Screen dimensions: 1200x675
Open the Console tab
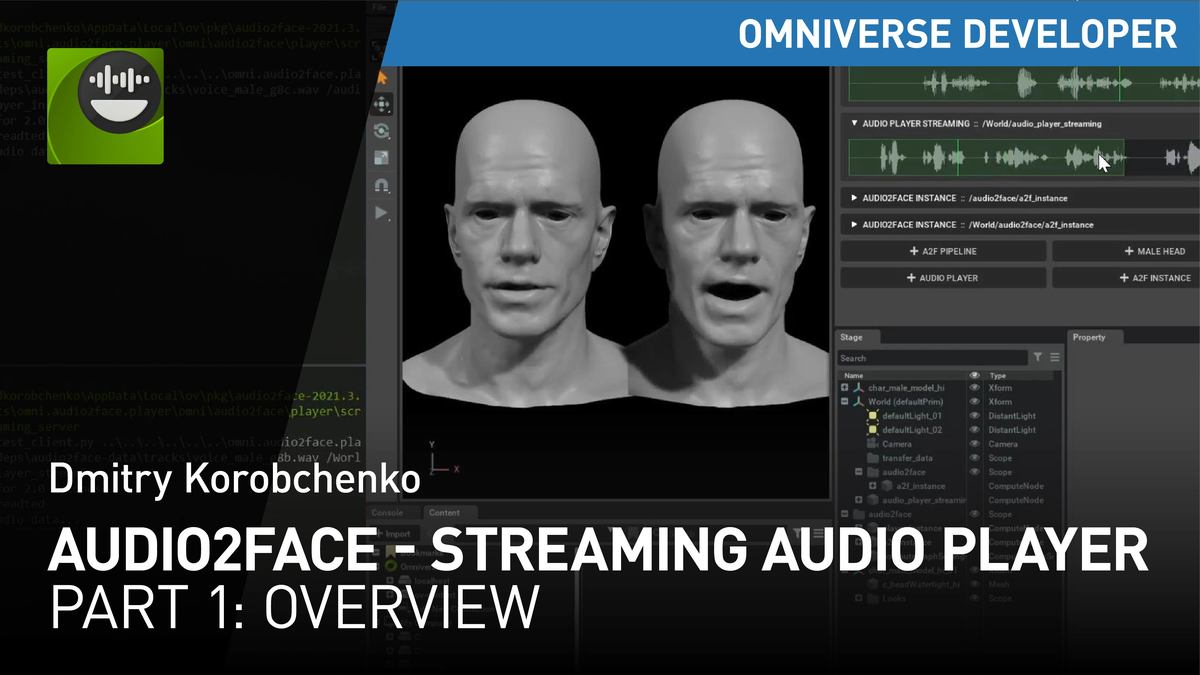tap(387, 513)
